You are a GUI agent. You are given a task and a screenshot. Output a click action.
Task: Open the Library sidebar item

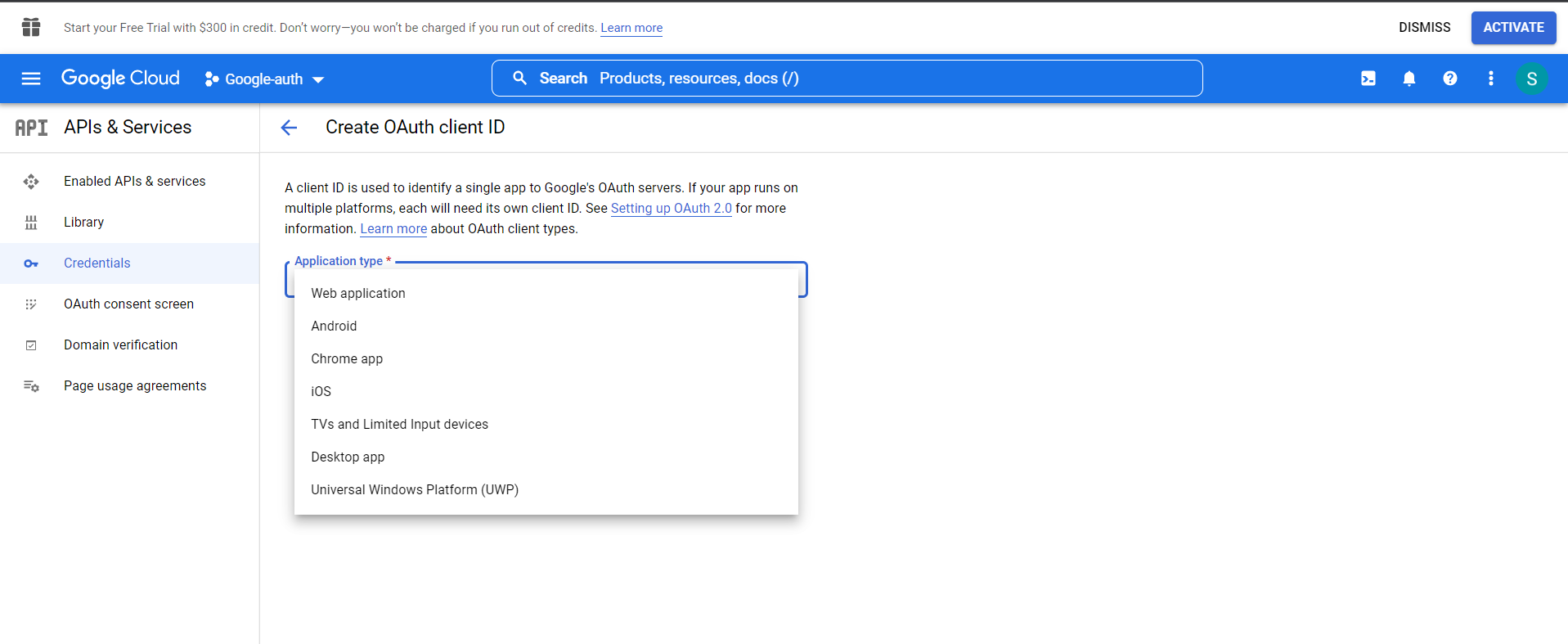(83, 223)
